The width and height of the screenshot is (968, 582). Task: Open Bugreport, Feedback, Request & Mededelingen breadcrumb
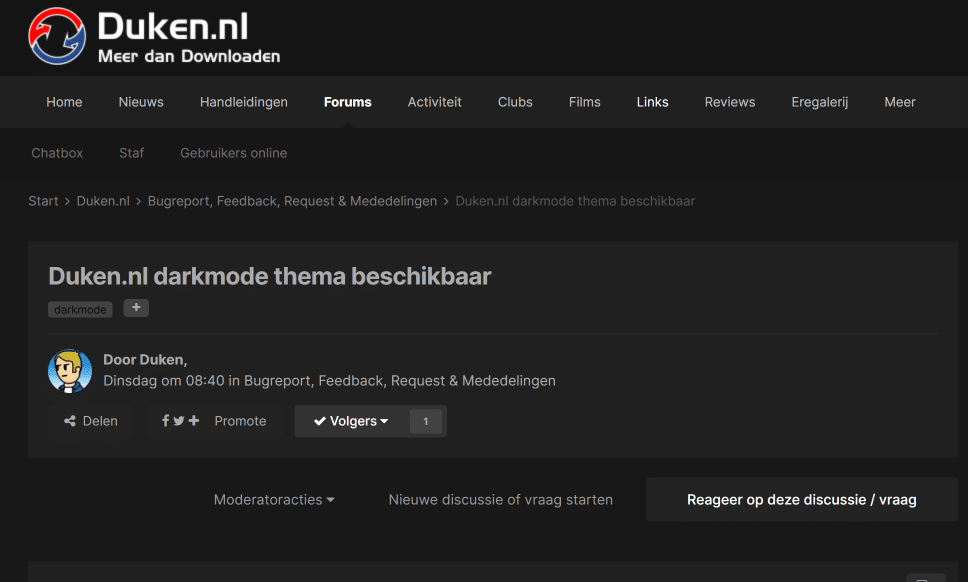292,201
